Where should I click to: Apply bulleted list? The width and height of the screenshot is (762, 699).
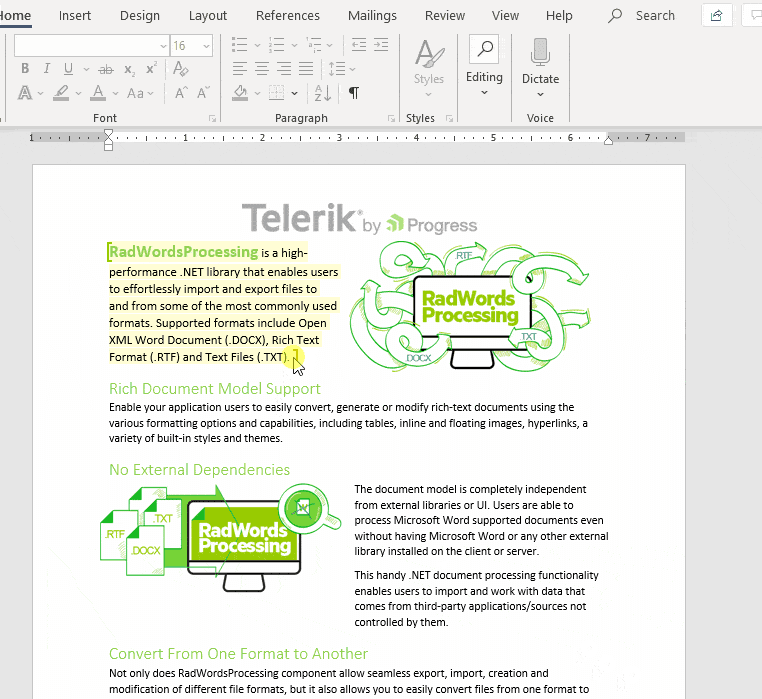(x=240, y=45)
